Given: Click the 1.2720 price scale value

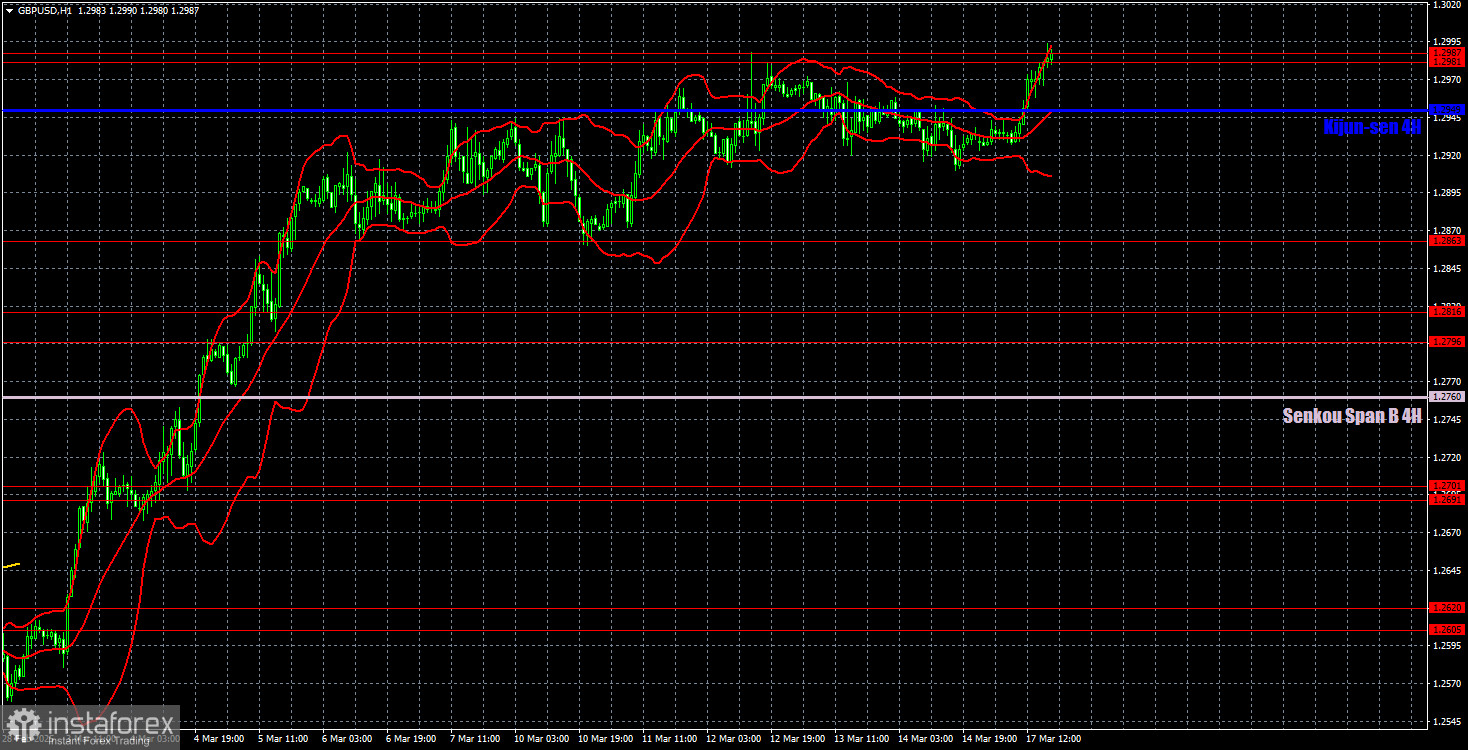Looking at the screenshot, I should [1447, 458].
